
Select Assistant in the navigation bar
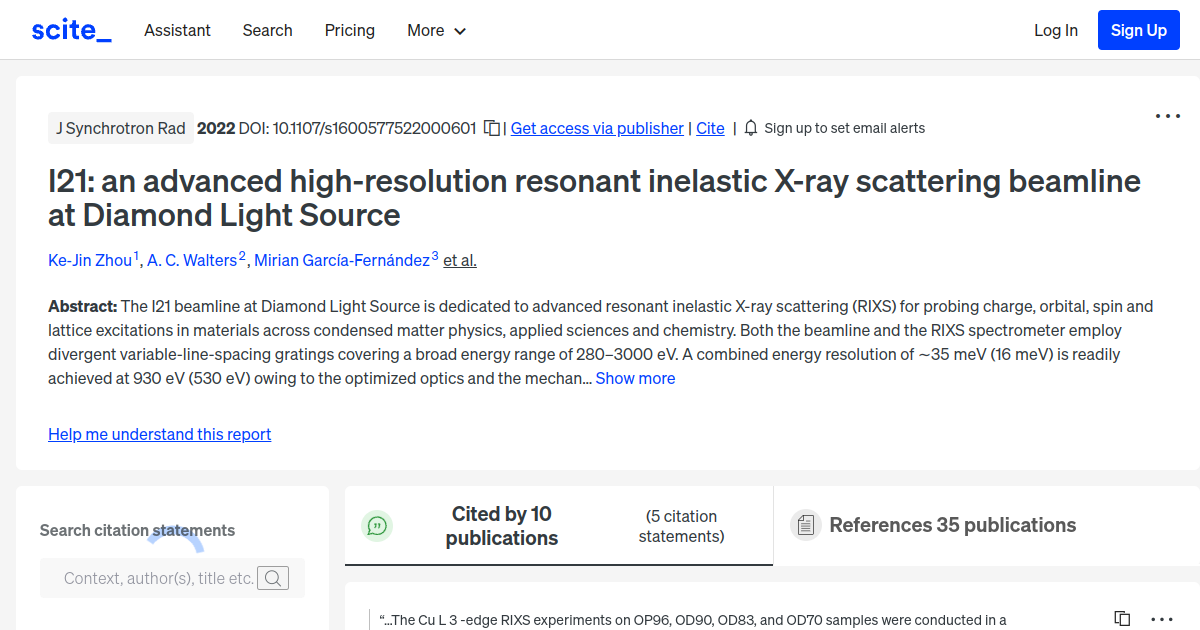click(x=177, y=30)
